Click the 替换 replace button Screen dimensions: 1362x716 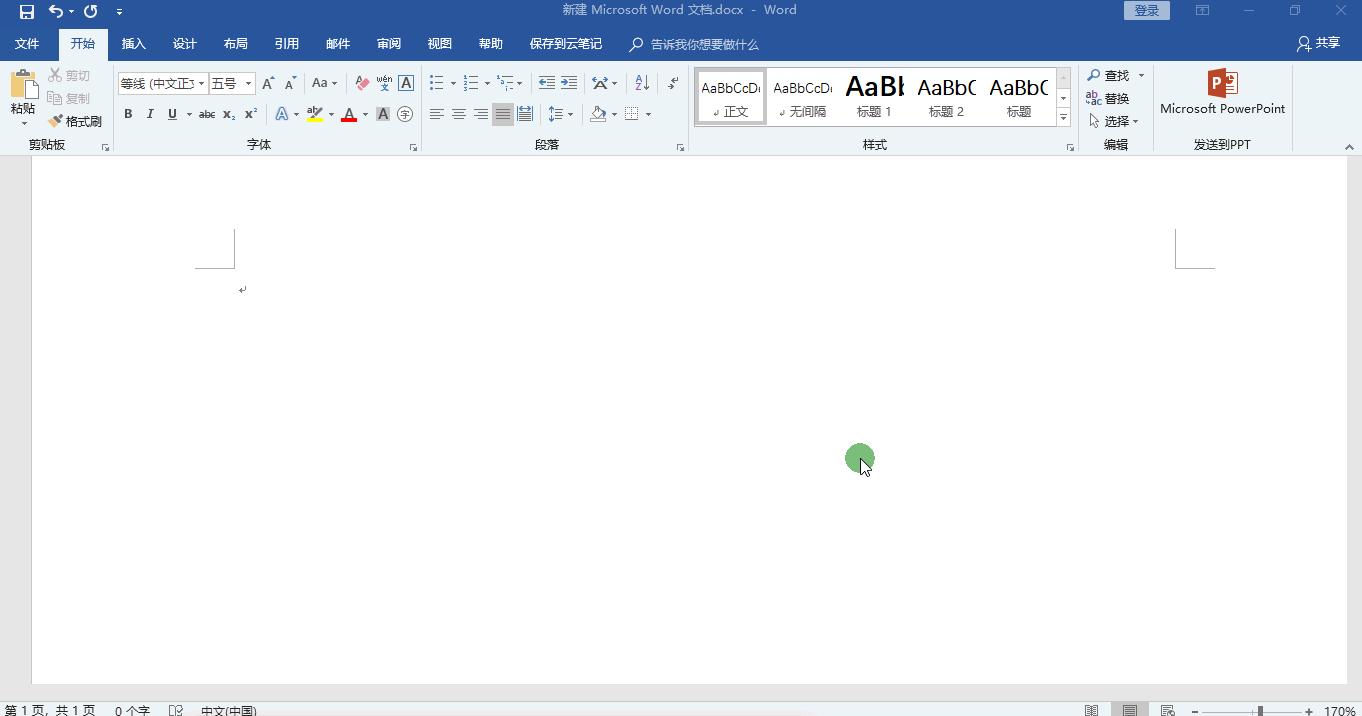(x=1108, y=98)
